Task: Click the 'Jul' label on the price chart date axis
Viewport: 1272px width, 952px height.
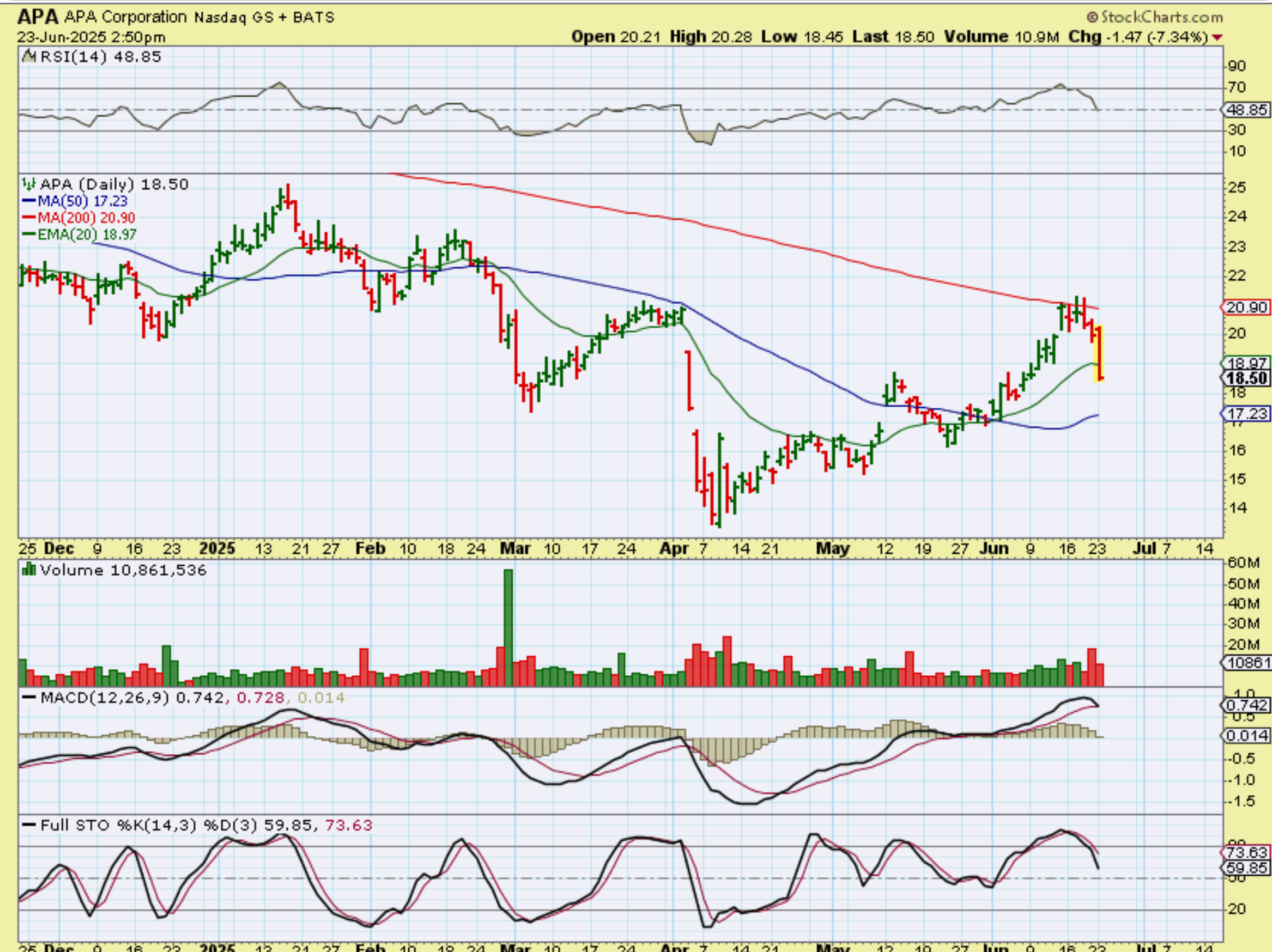Action: pos(1144,548)
